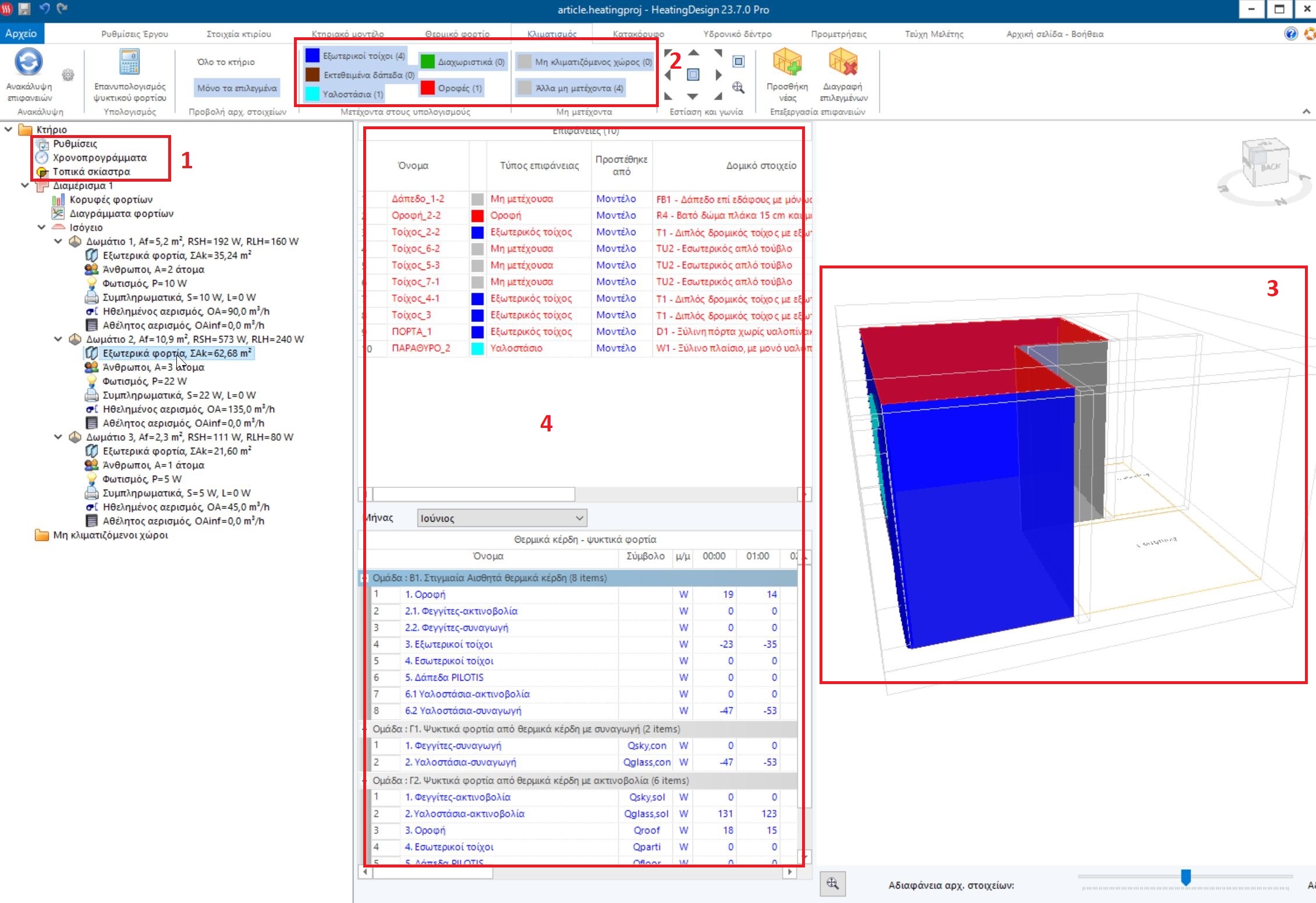Click the help question mark icon

pos(1291,34)
